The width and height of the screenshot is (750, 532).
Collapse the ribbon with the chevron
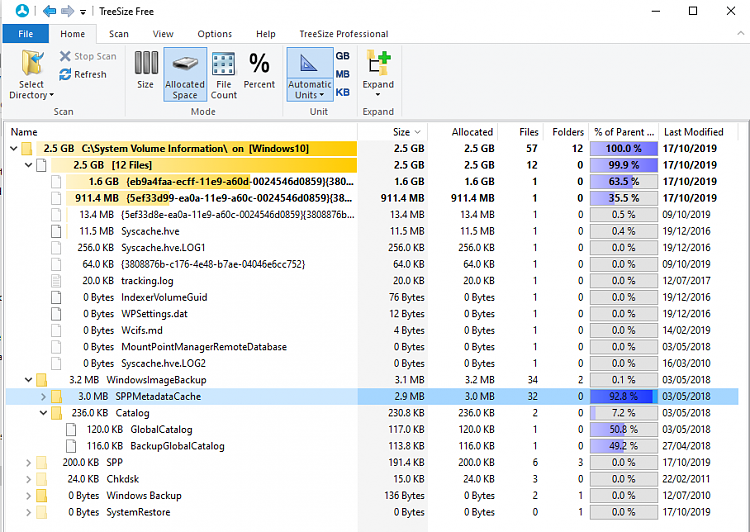pyautogui.click(x=740, y=33)
